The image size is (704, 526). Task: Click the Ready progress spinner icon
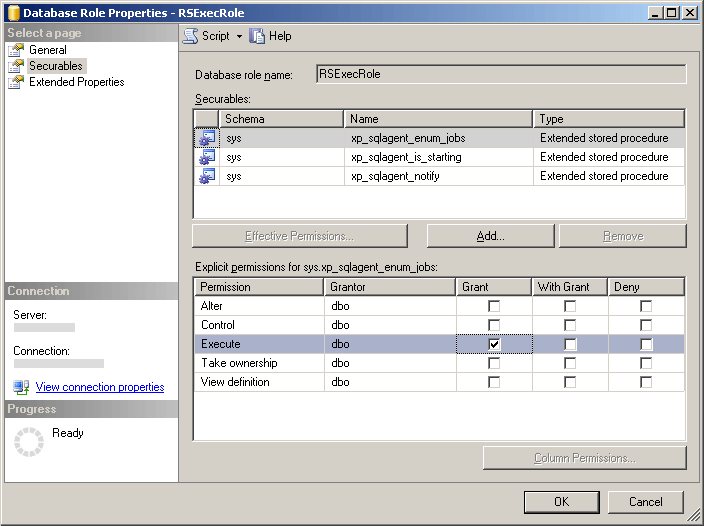pos(29,442)
